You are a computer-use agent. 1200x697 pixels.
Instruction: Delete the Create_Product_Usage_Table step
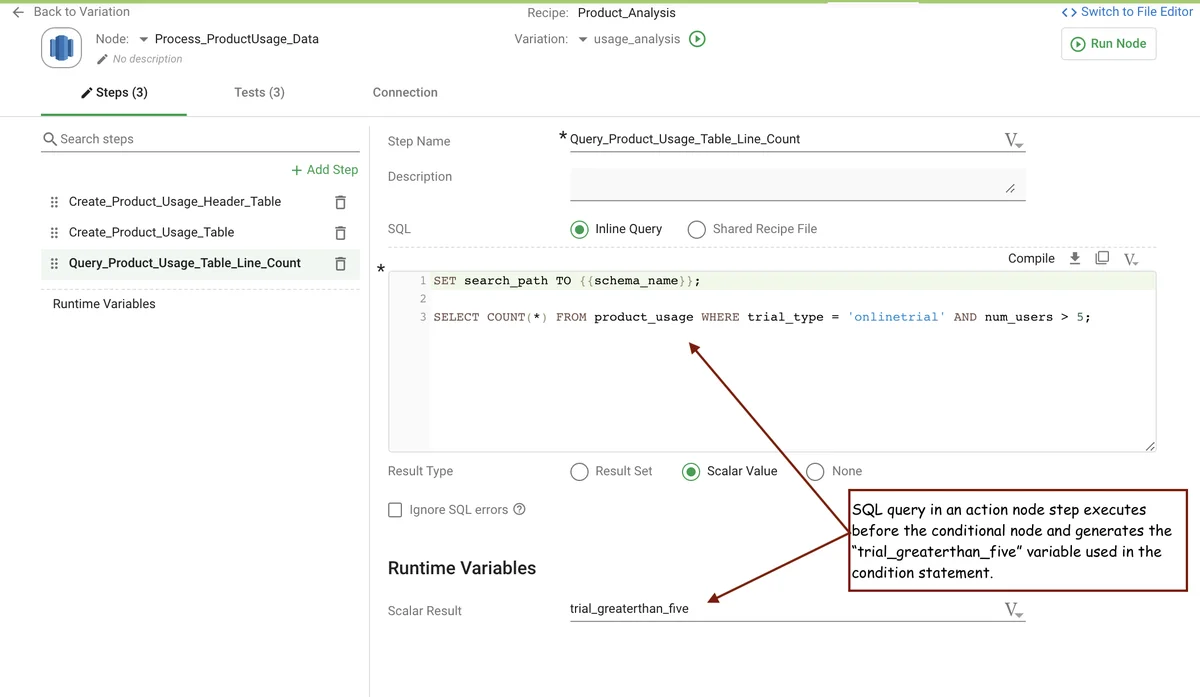340,233
